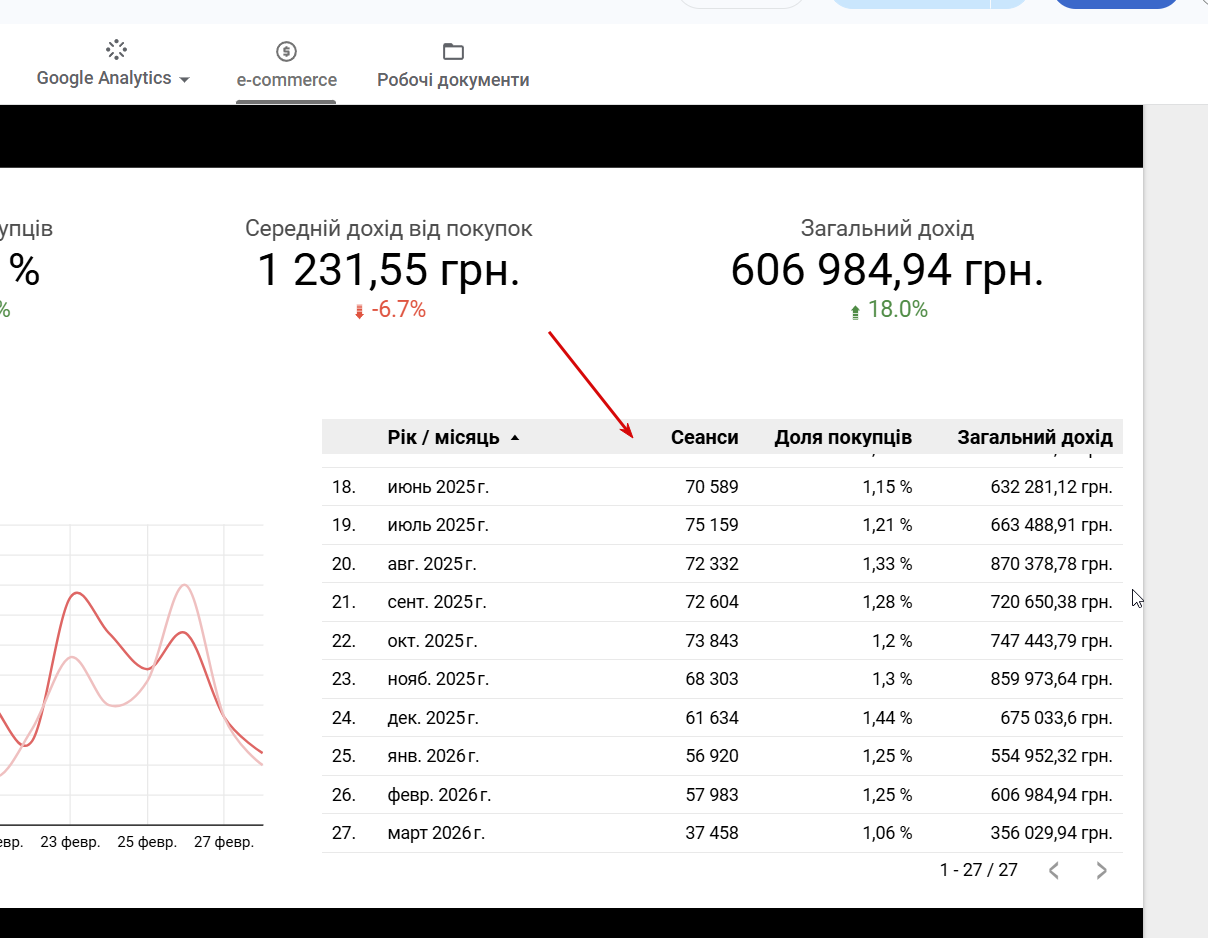Open the e-commerce tab

tap(287, 80)
